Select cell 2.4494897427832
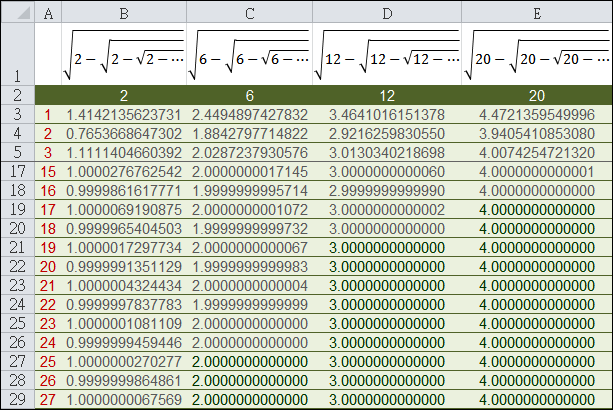This screenshot has height=410, width=613. (249, 115)
